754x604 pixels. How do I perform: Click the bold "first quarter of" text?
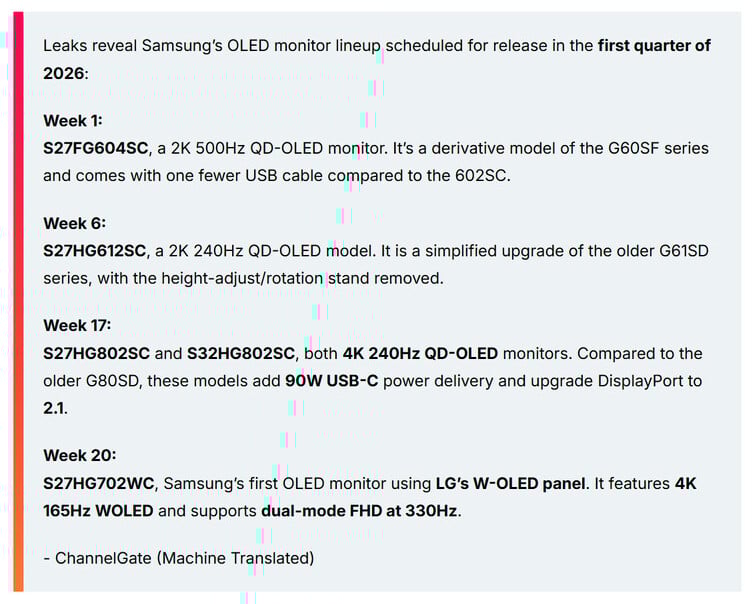(x=654, y=46)
